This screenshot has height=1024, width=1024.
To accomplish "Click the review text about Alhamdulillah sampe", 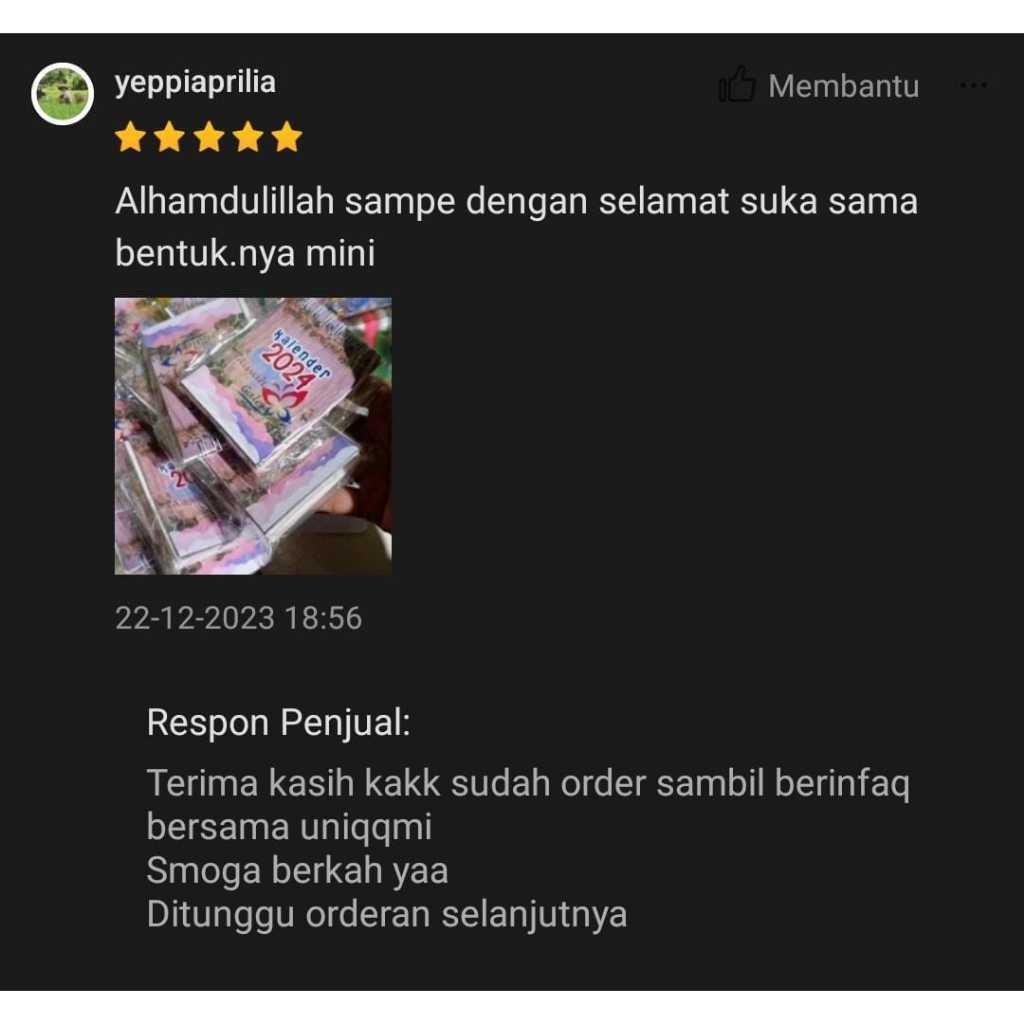I will click(x=517, y=201).
